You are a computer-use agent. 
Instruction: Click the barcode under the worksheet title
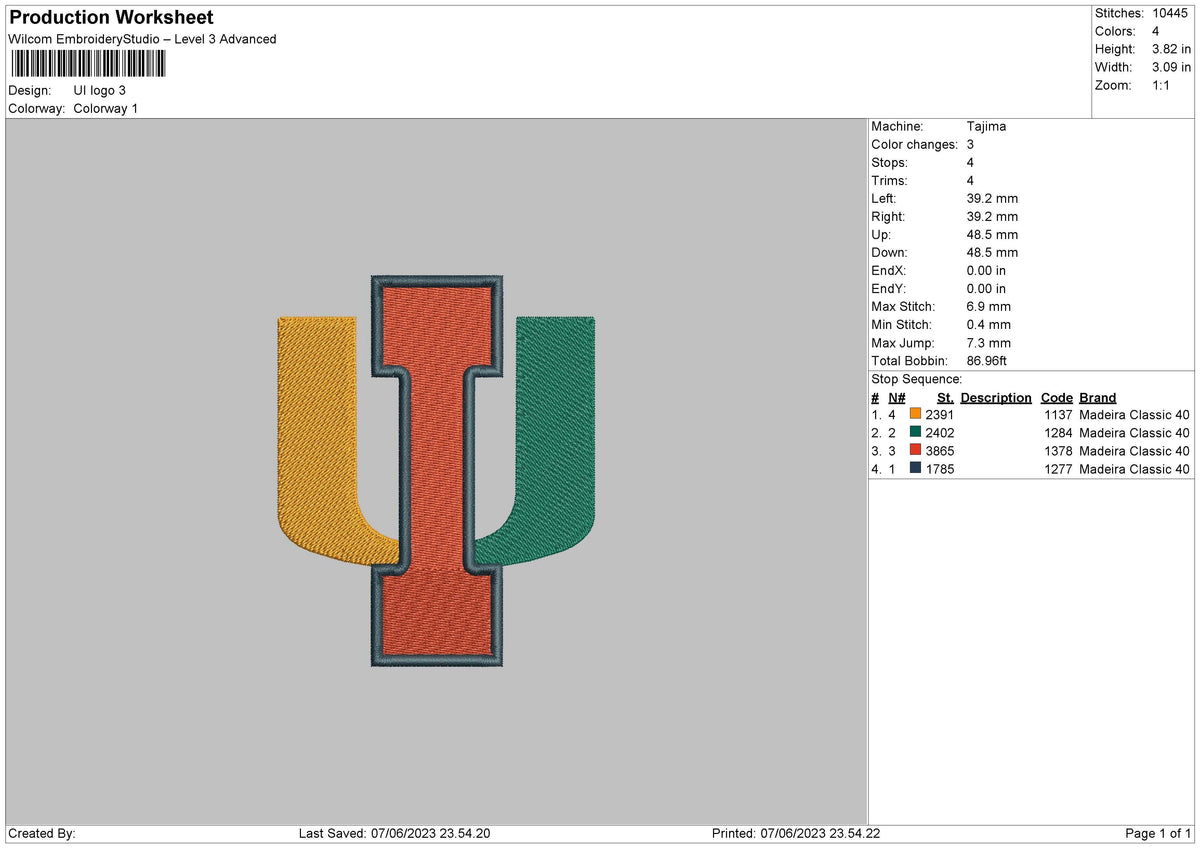pyautogui.click(x=88, y=62)
